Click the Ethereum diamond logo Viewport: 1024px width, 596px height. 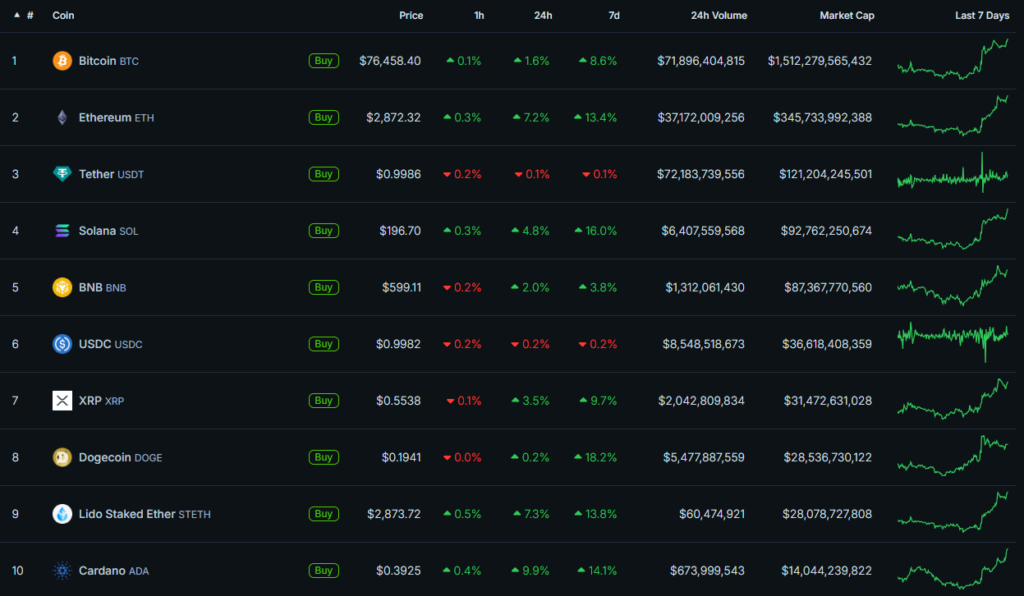[63, 117]
